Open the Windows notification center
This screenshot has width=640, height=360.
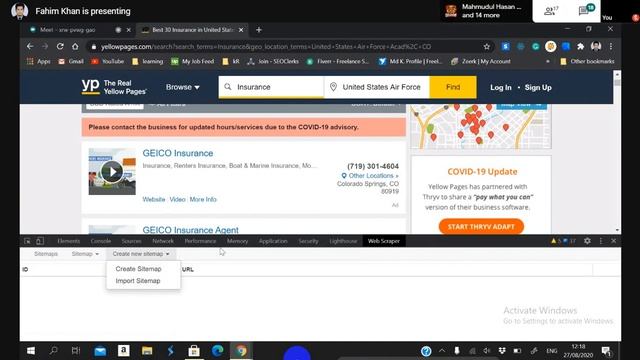point(606,351)
